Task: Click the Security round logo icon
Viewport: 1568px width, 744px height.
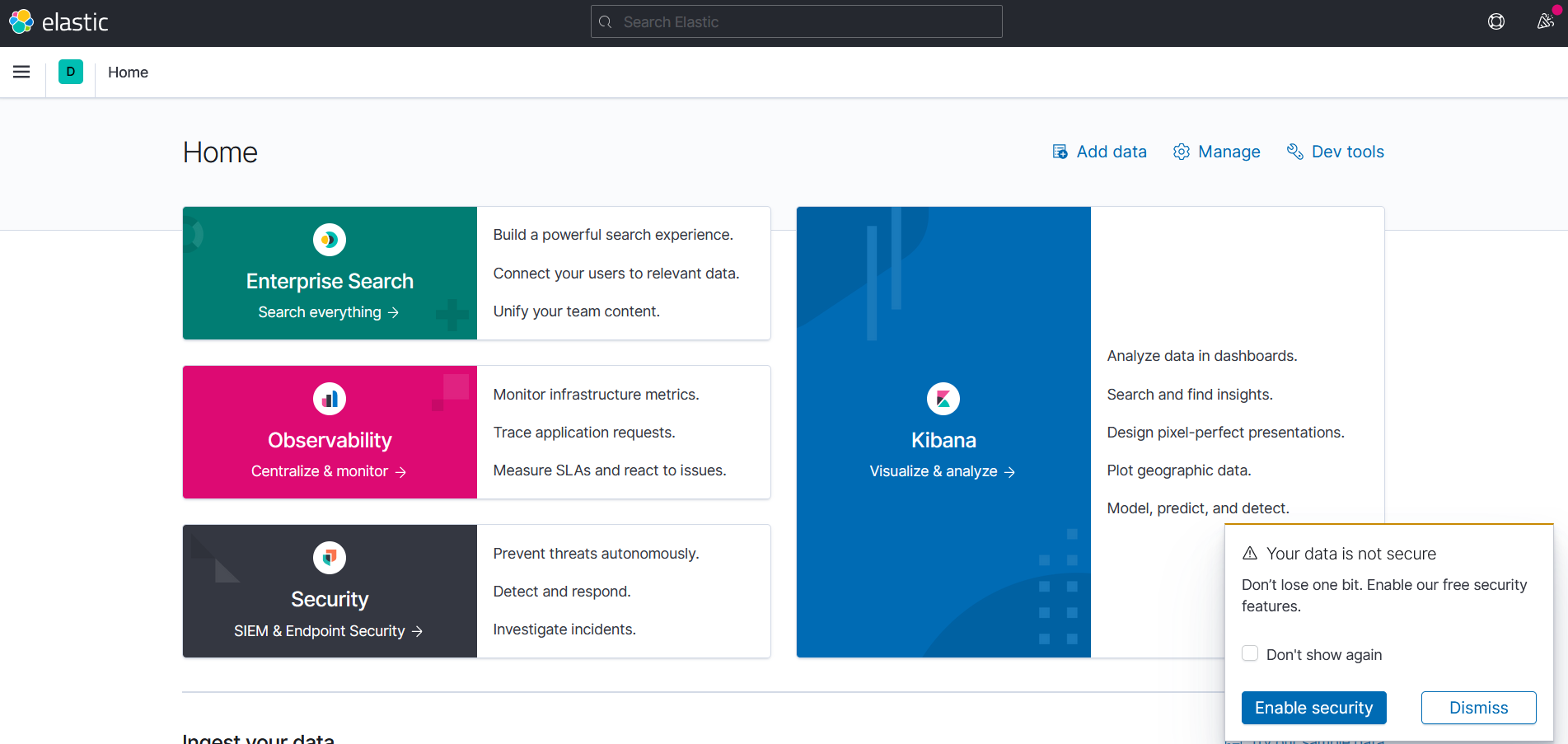Action: coord(330,558)
